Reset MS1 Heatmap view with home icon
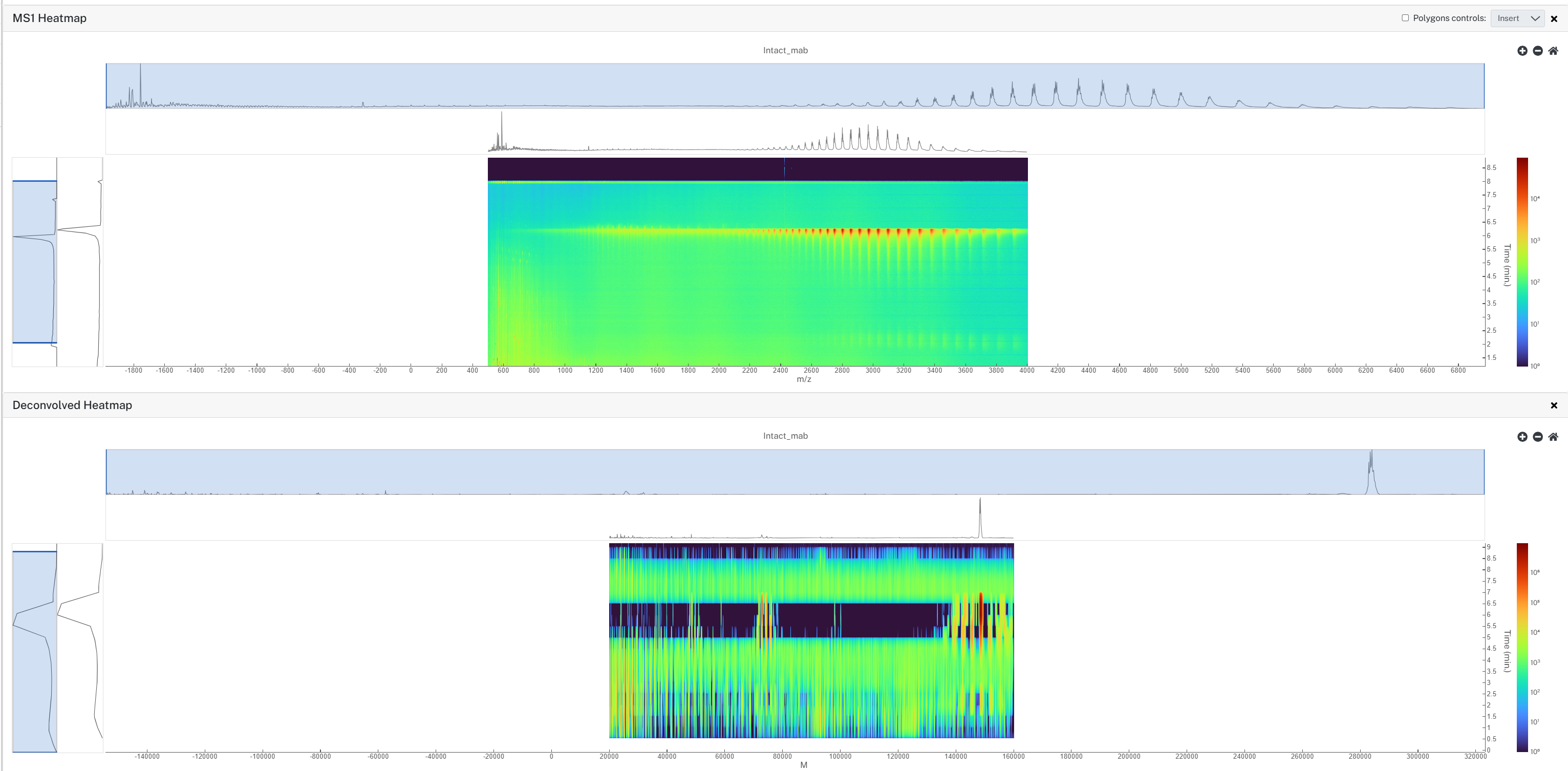 coord(1553,51)
